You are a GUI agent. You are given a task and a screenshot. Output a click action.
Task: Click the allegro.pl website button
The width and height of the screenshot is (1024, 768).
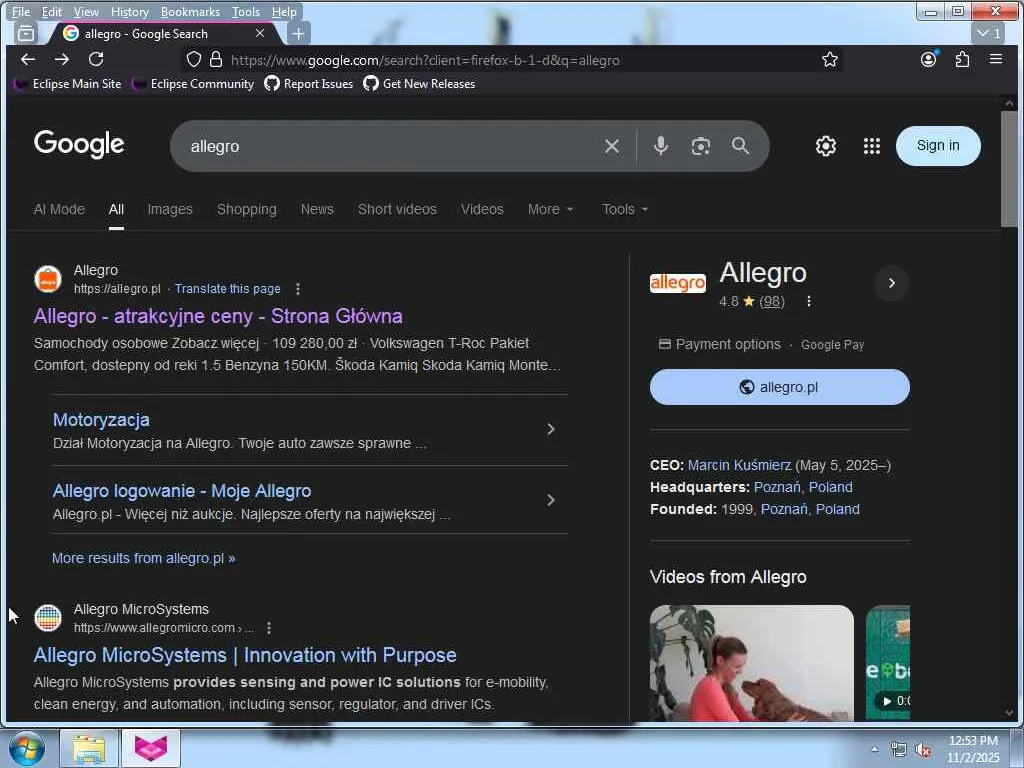click(x=779, y=387)
